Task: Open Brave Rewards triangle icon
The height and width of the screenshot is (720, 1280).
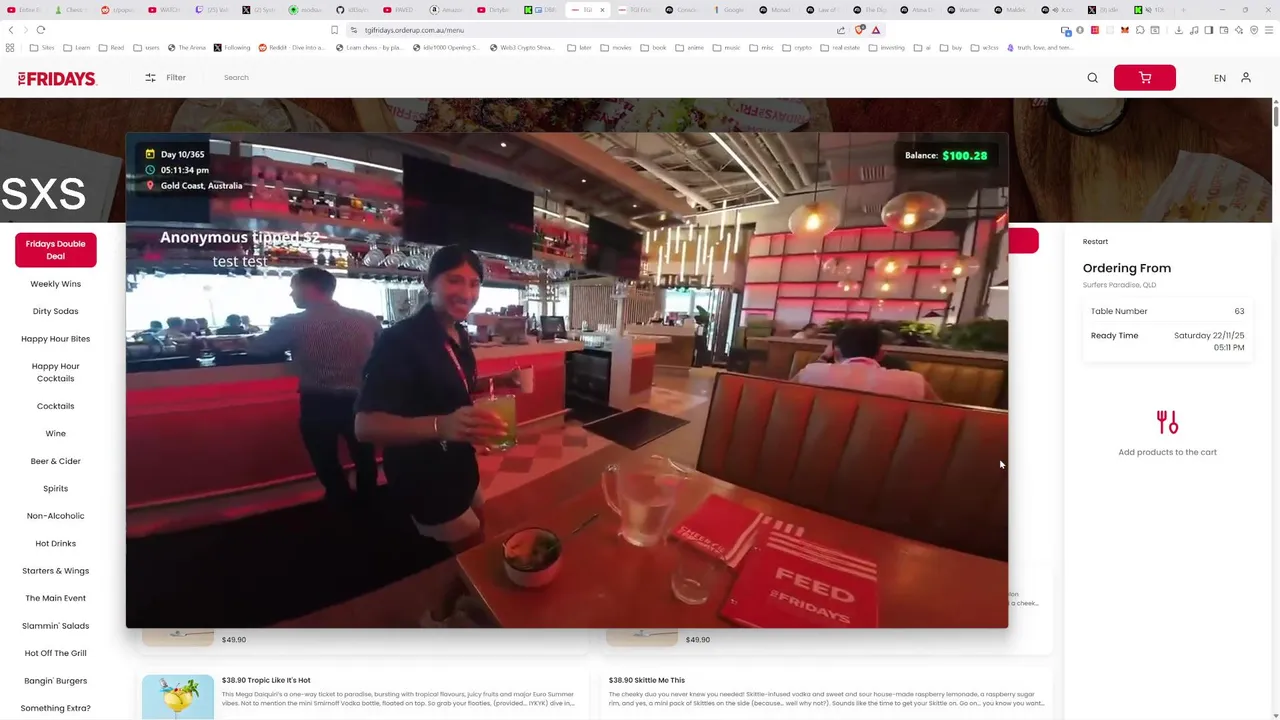Action: (x=876, y=30)
